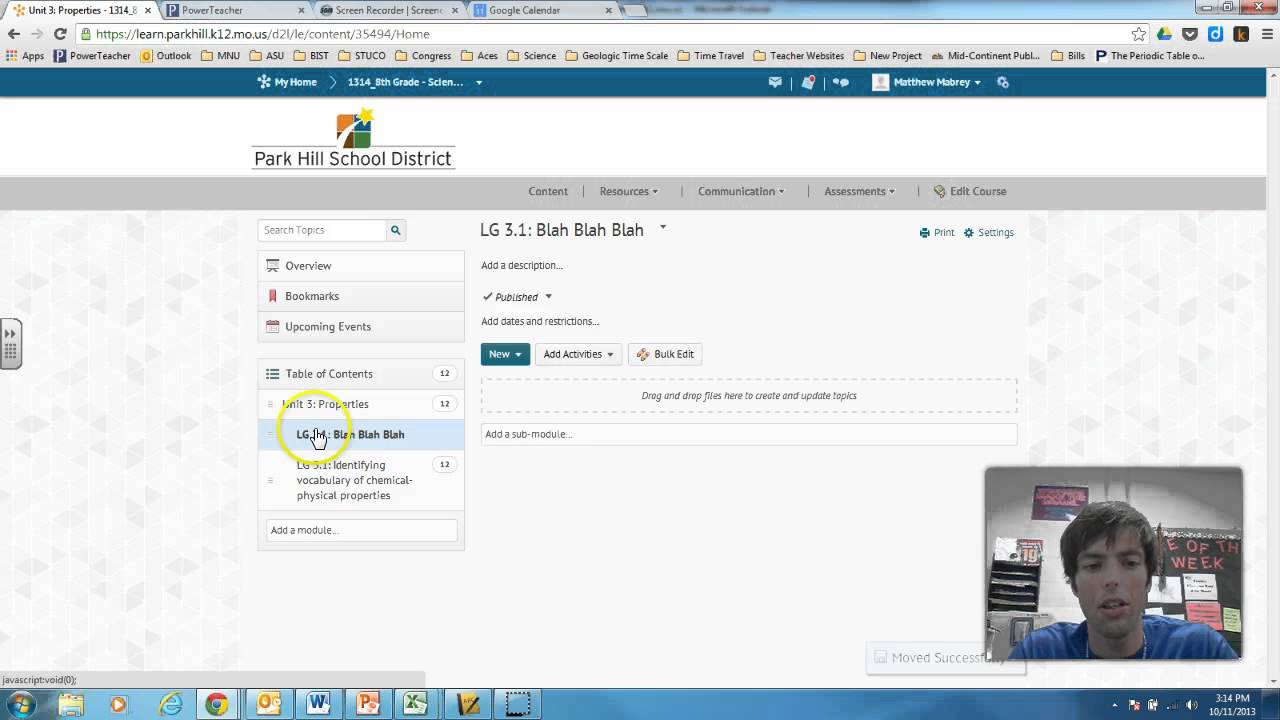
Task: Open Chrome's menu icon at the toolbar end
Action: point(1265,34)
